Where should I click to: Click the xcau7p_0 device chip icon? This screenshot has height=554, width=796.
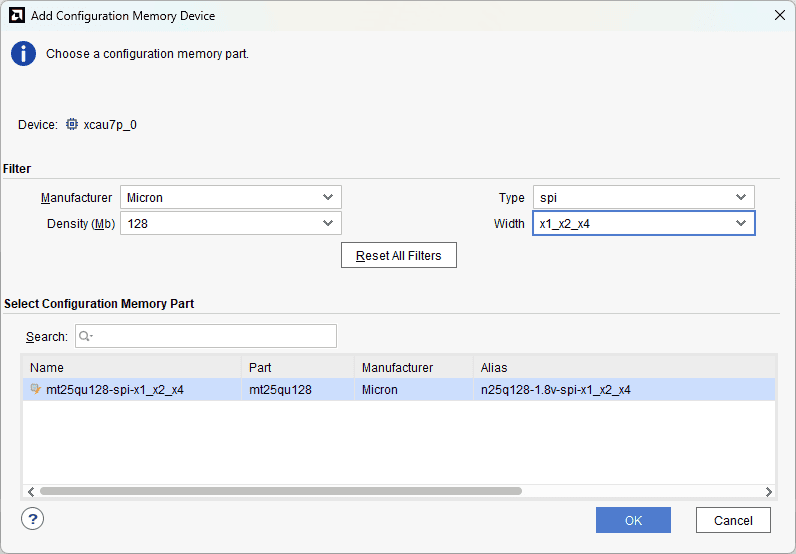[72, 125]
